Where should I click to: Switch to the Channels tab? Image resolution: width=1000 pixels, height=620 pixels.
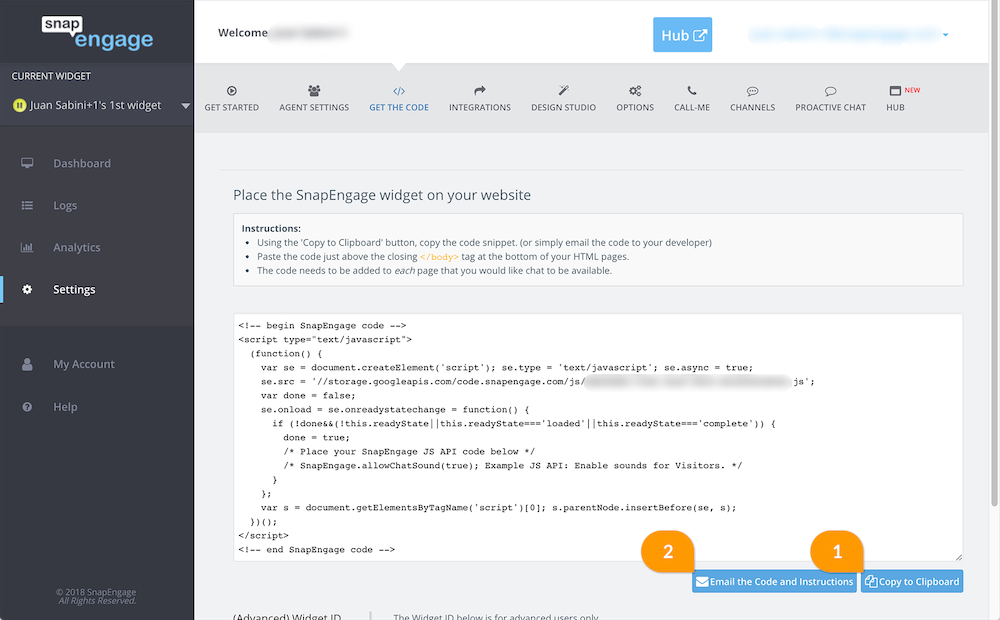(x=753, y=99)
